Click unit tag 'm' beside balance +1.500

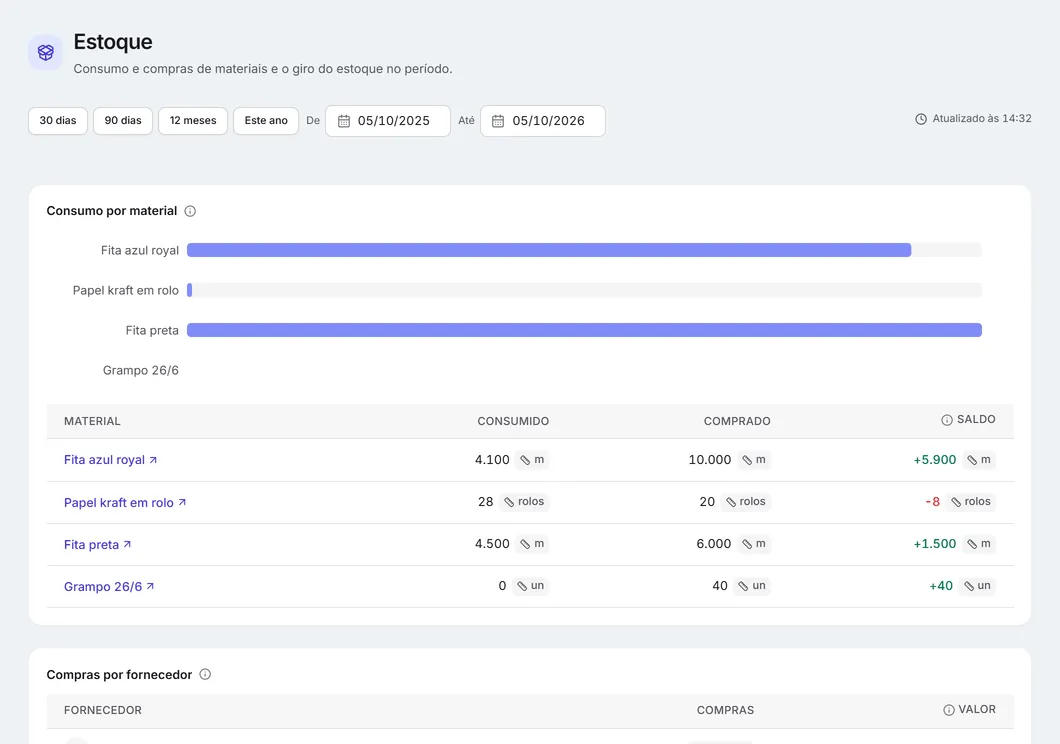click(979, 543)
